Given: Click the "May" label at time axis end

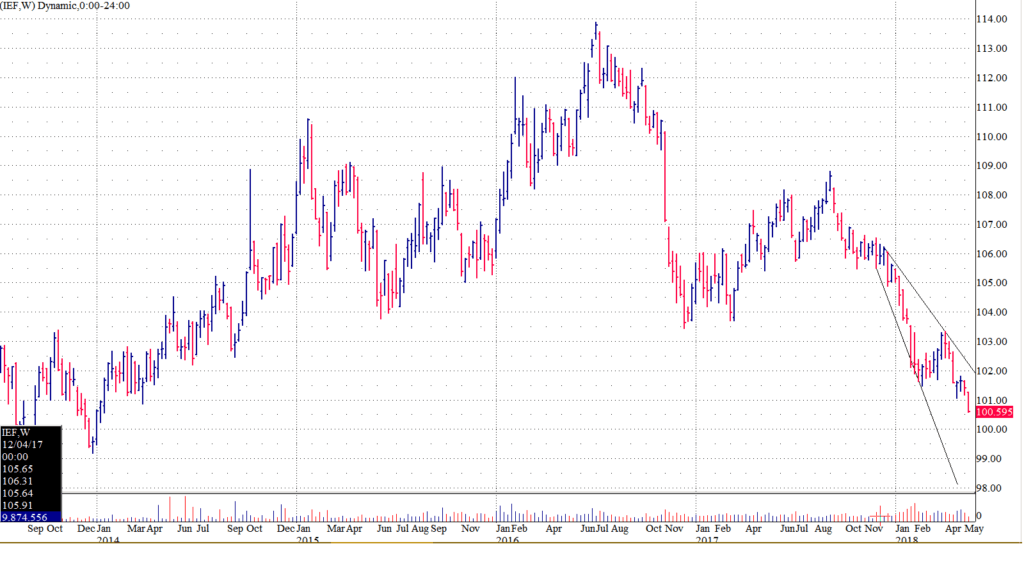Looking at the screenshot, I should click(x=972, y=527).
